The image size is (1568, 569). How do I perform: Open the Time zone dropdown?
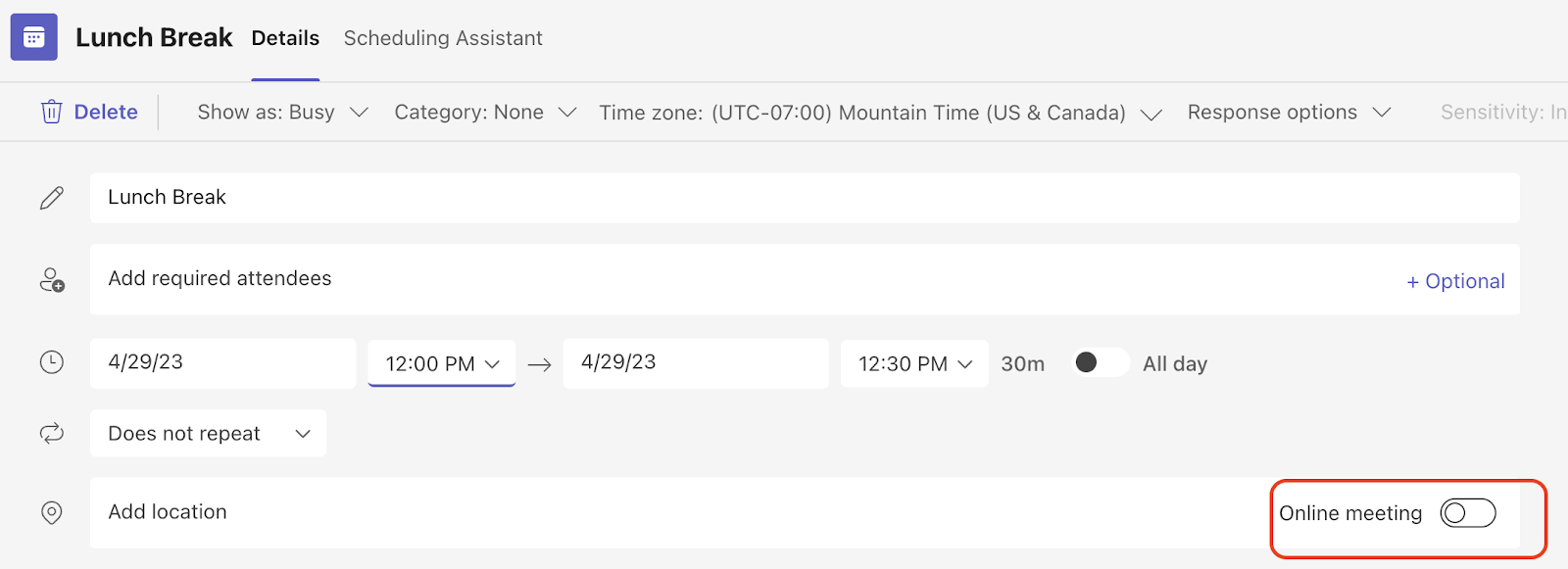click(x=880, y=114)
